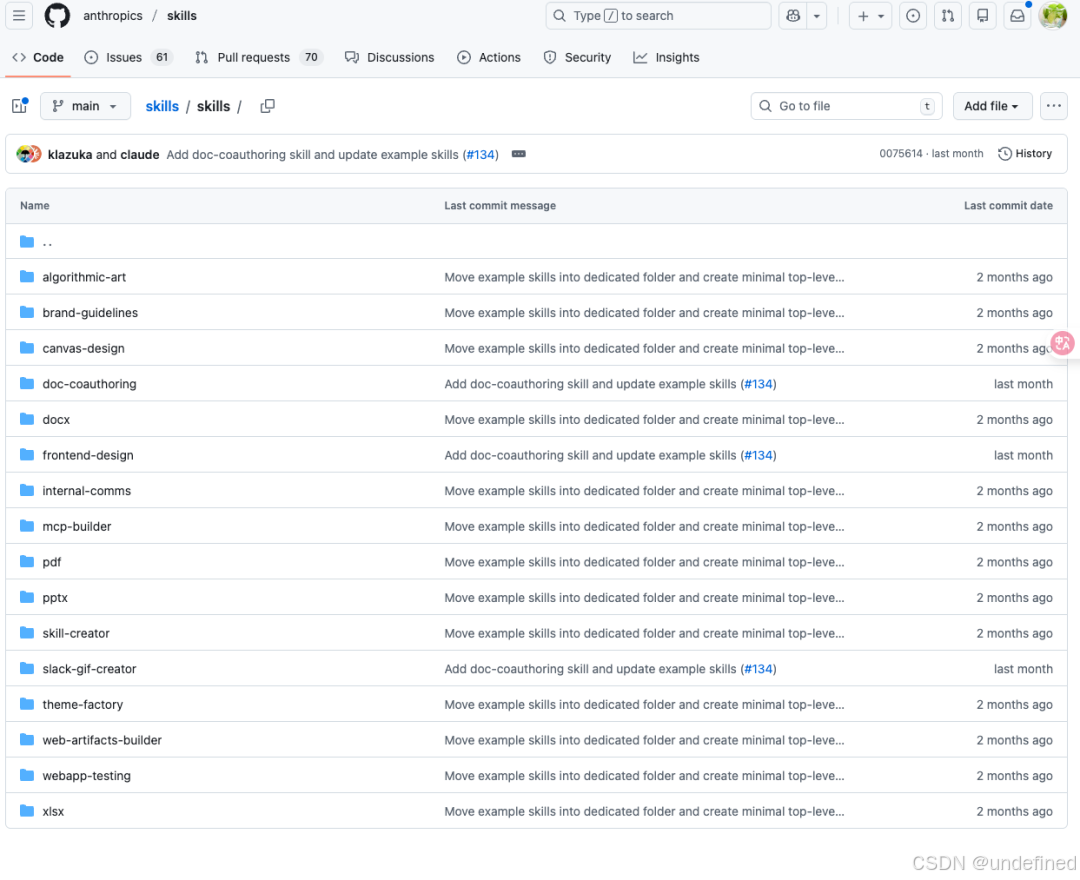1080x880 pixels.
Task: Expand commit message details ellipsis
Action: pos(519,154)
